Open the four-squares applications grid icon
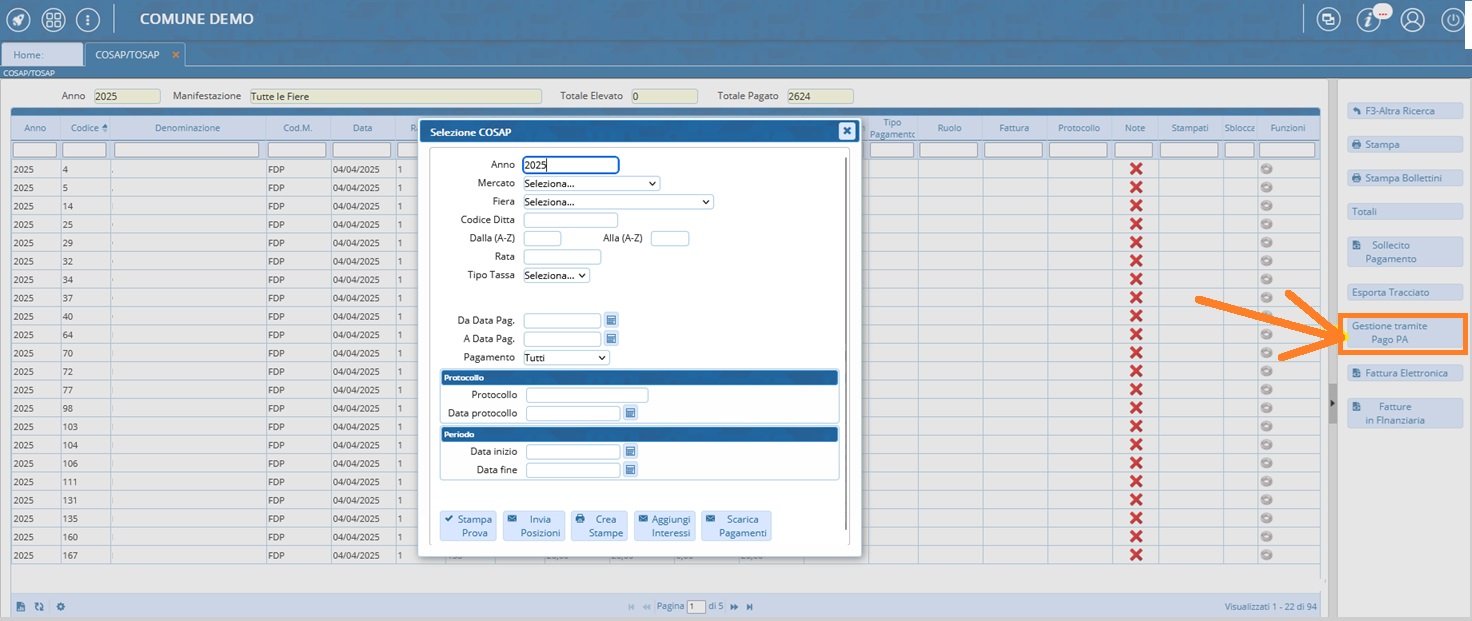The width and height of the screenshot is (1472, 621). pos(54,19)
